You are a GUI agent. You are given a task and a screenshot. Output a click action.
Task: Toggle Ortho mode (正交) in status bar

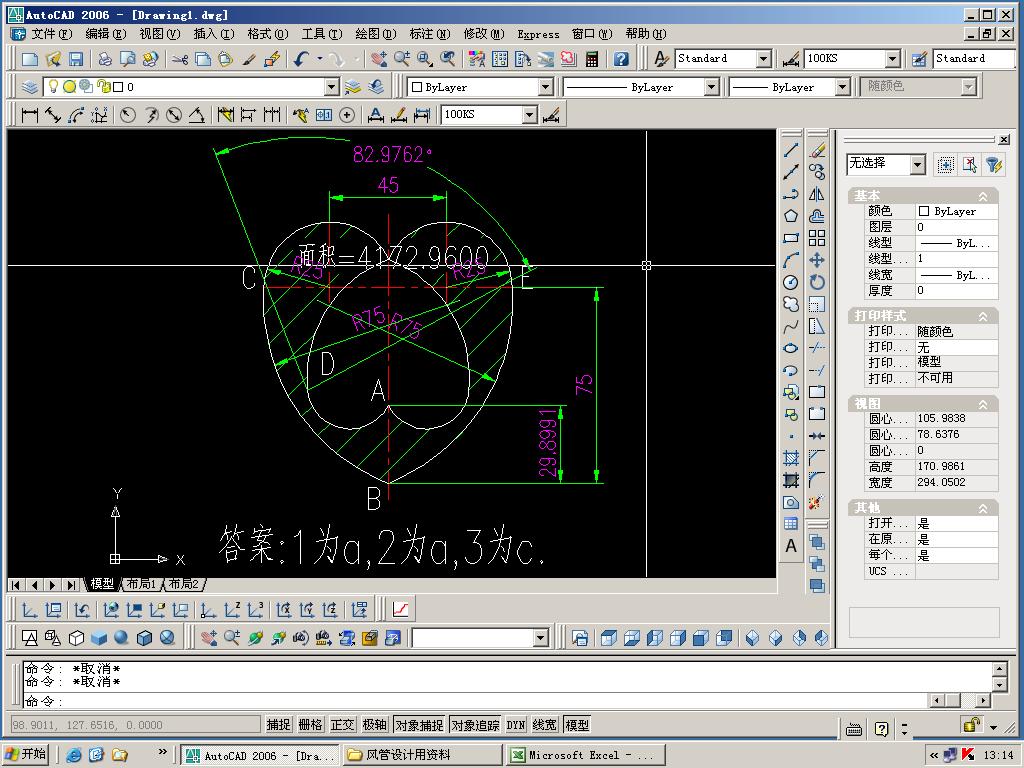pos(342,724)
